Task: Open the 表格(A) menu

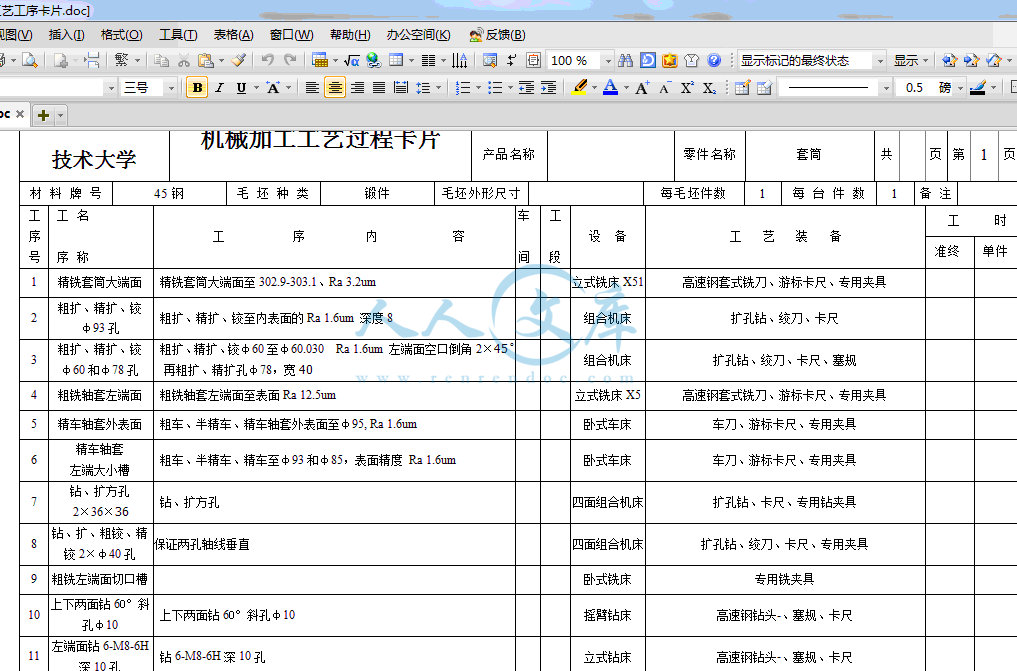Action: click(233, 34)
